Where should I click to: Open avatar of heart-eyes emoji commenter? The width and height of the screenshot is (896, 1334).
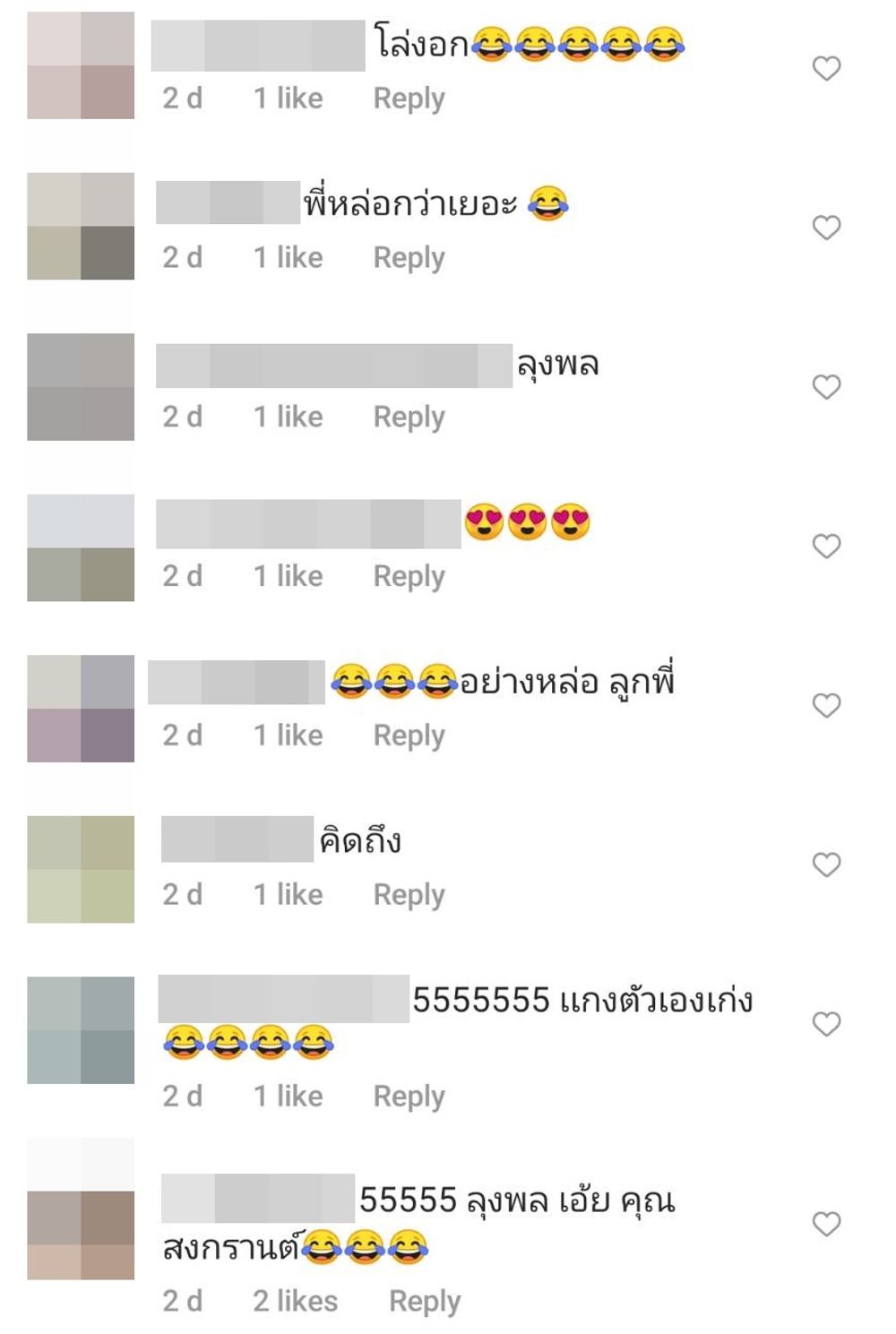click(x=81, y=547)
